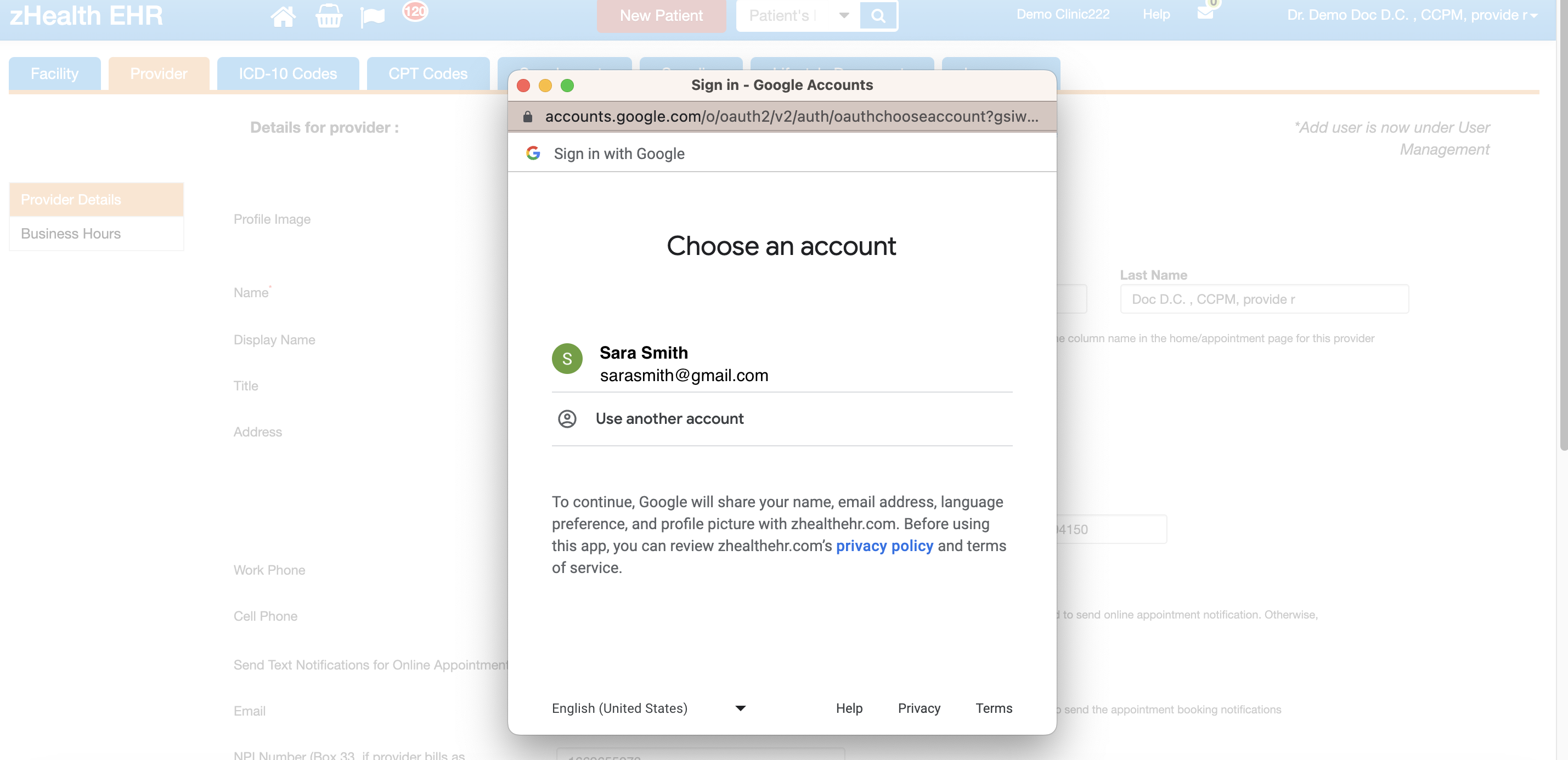This screenshot has height=760, width=1568.
Task: Go to zHealth EHR home icon
Action: pyautogui.click(x=283, y=16)
